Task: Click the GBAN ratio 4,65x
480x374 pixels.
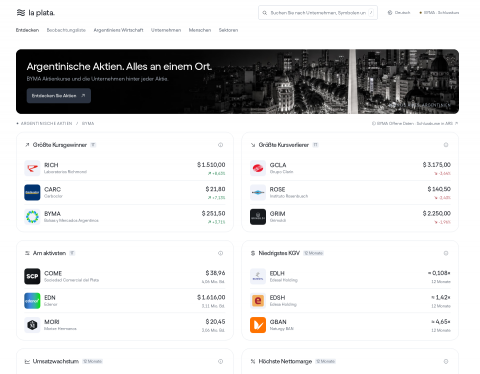Action: point(441,322)
